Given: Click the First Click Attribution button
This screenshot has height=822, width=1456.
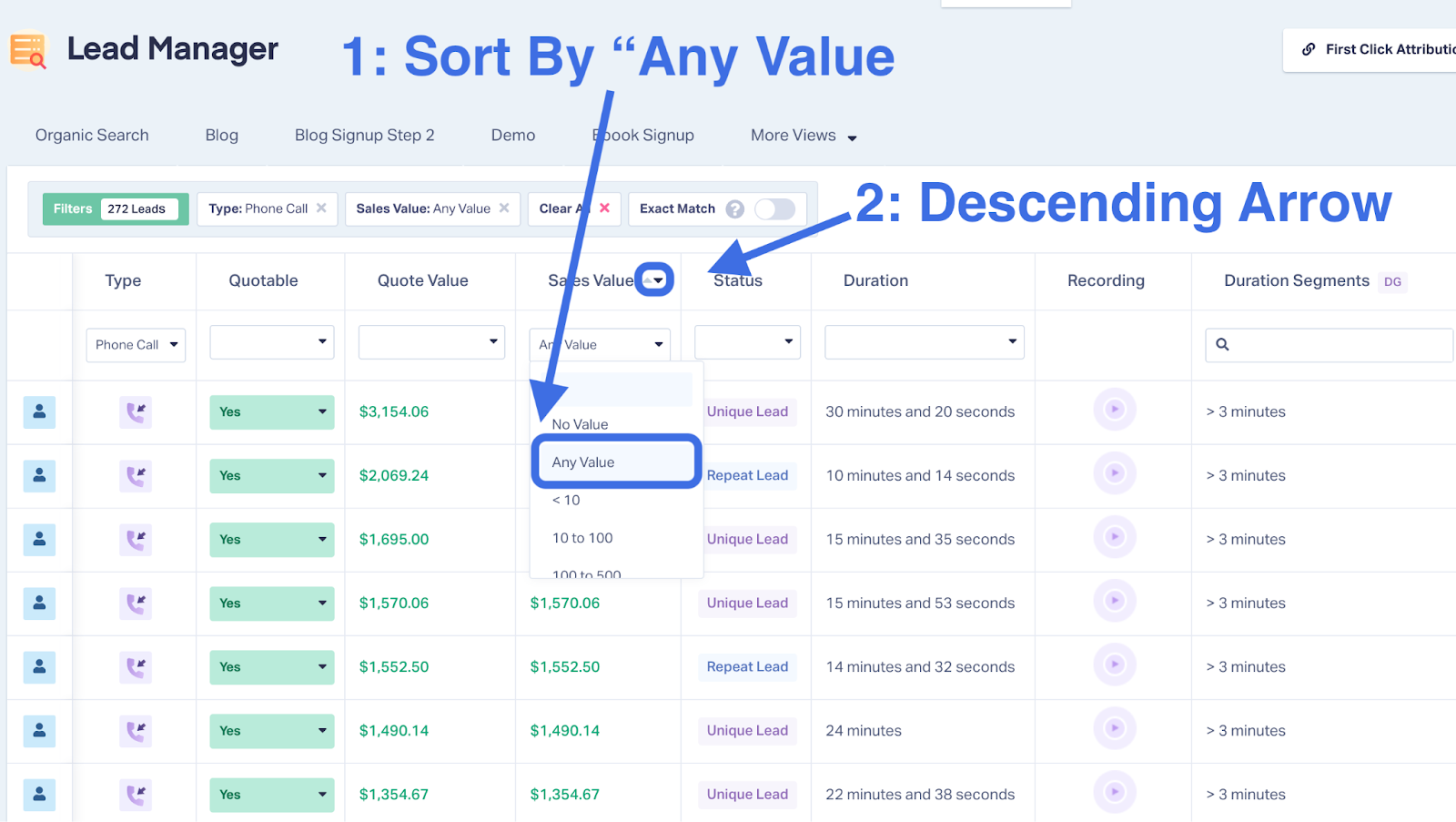Looking at the screenshot, I should (1370, 50).
